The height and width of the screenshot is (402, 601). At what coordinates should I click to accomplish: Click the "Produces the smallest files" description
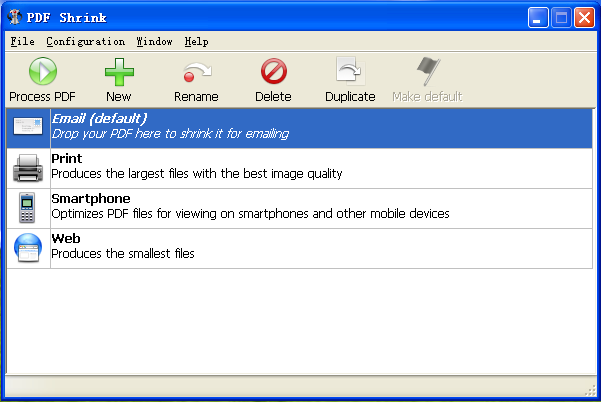(123, 254)
